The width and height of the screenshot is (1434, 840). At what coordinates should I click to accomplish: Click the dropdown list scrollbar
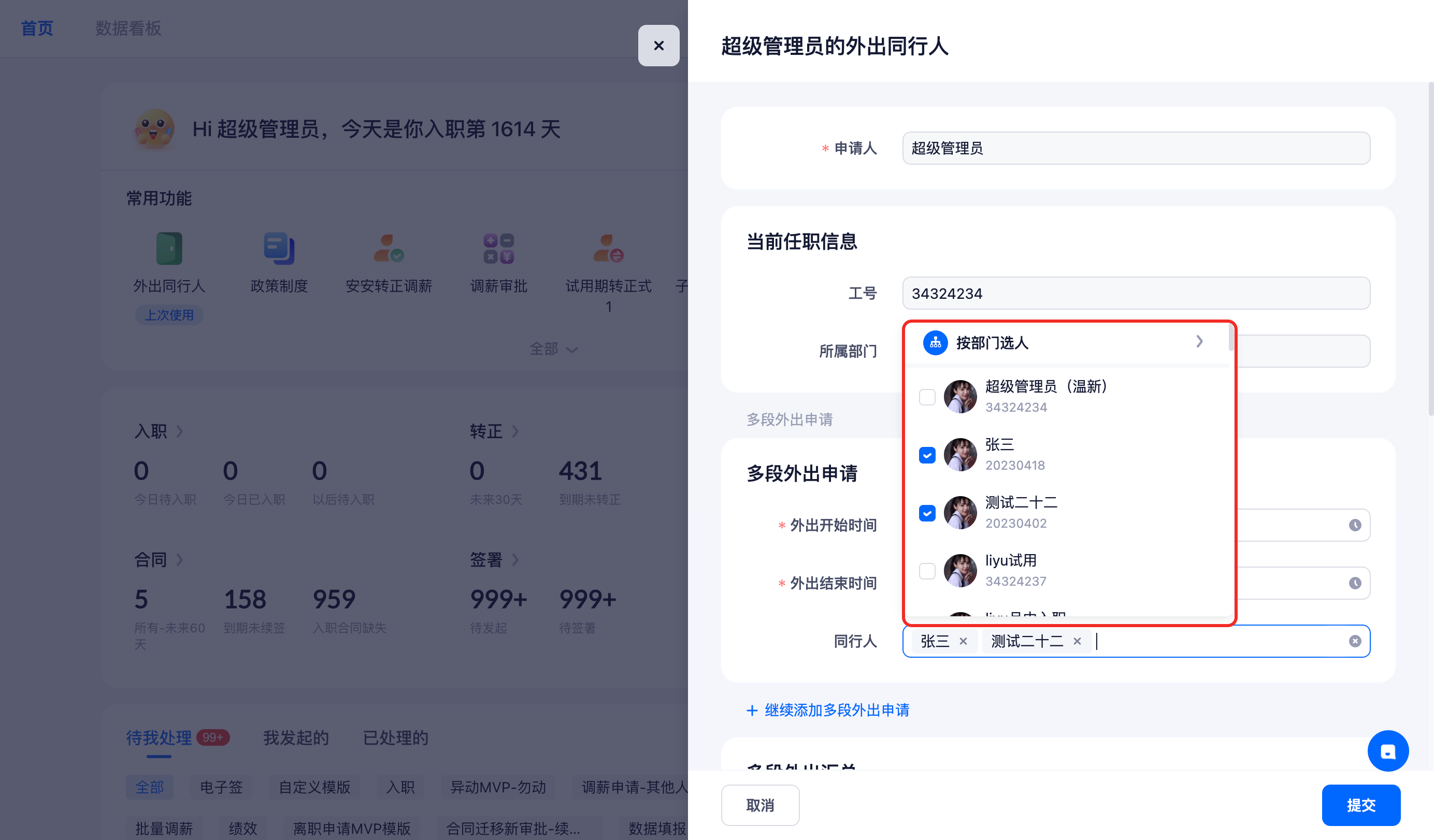tap(1230, 338)
